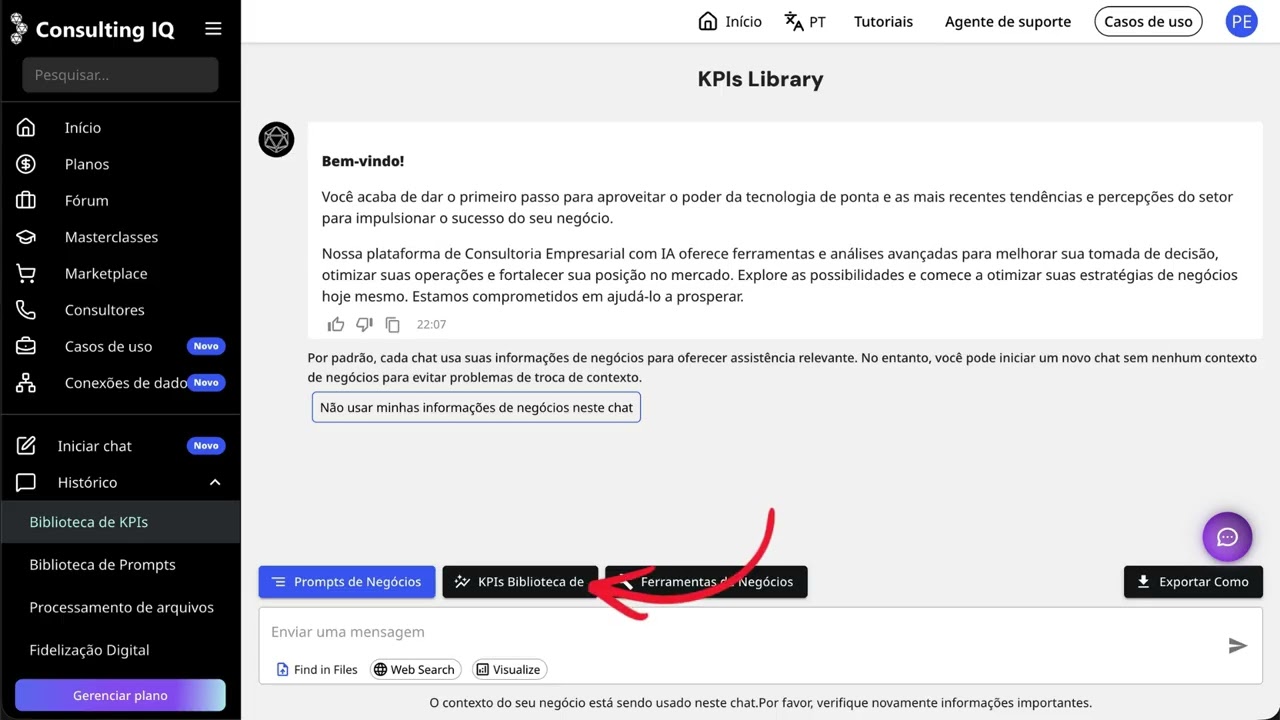Click the Casos de uso briefcase icon
The width and height of the screenshot is (1280, 720).
[26, 346]
